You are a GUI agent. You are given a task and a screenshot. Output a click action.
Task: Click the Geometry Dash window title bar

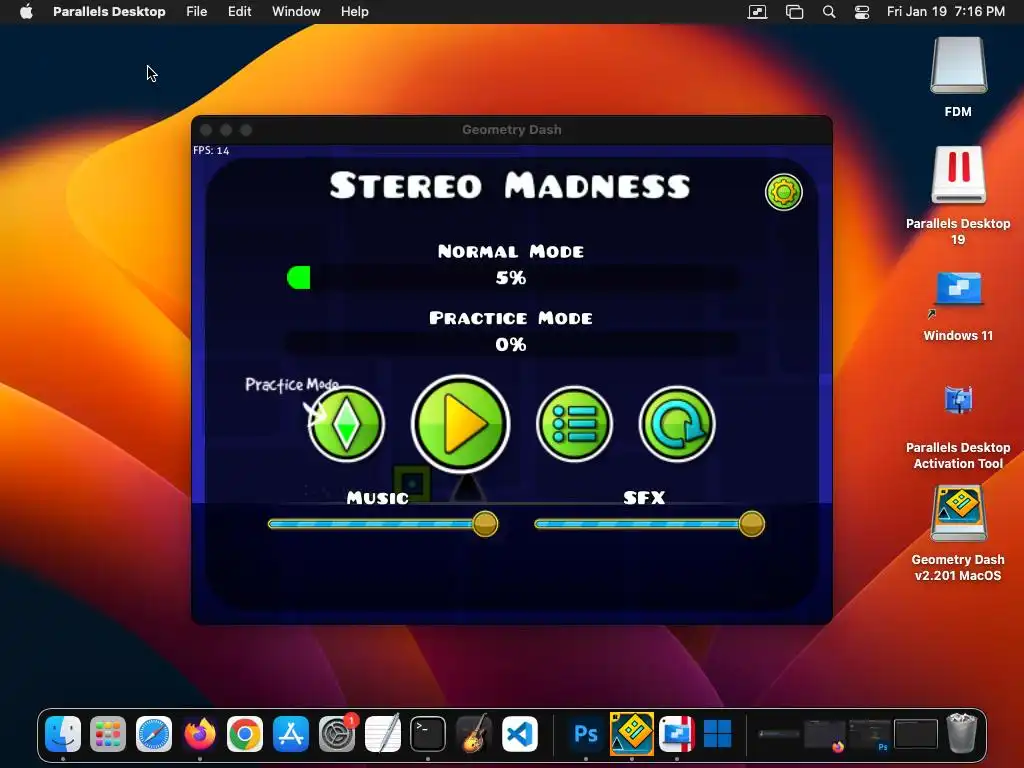(511, 129)
